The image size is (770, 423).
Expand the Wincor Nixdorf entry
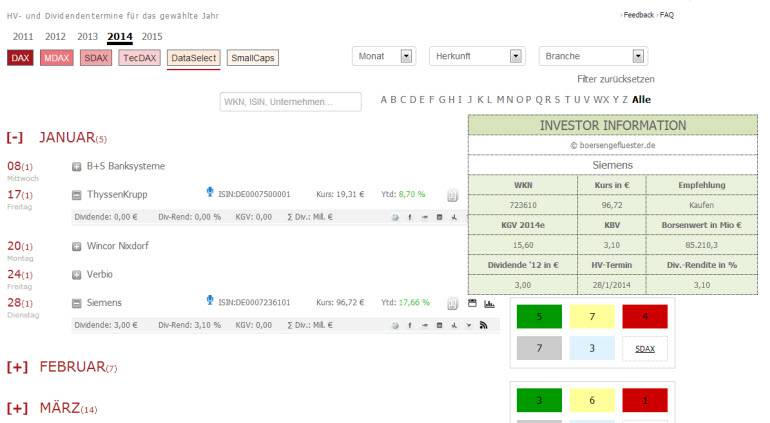(x=77, y=246)
